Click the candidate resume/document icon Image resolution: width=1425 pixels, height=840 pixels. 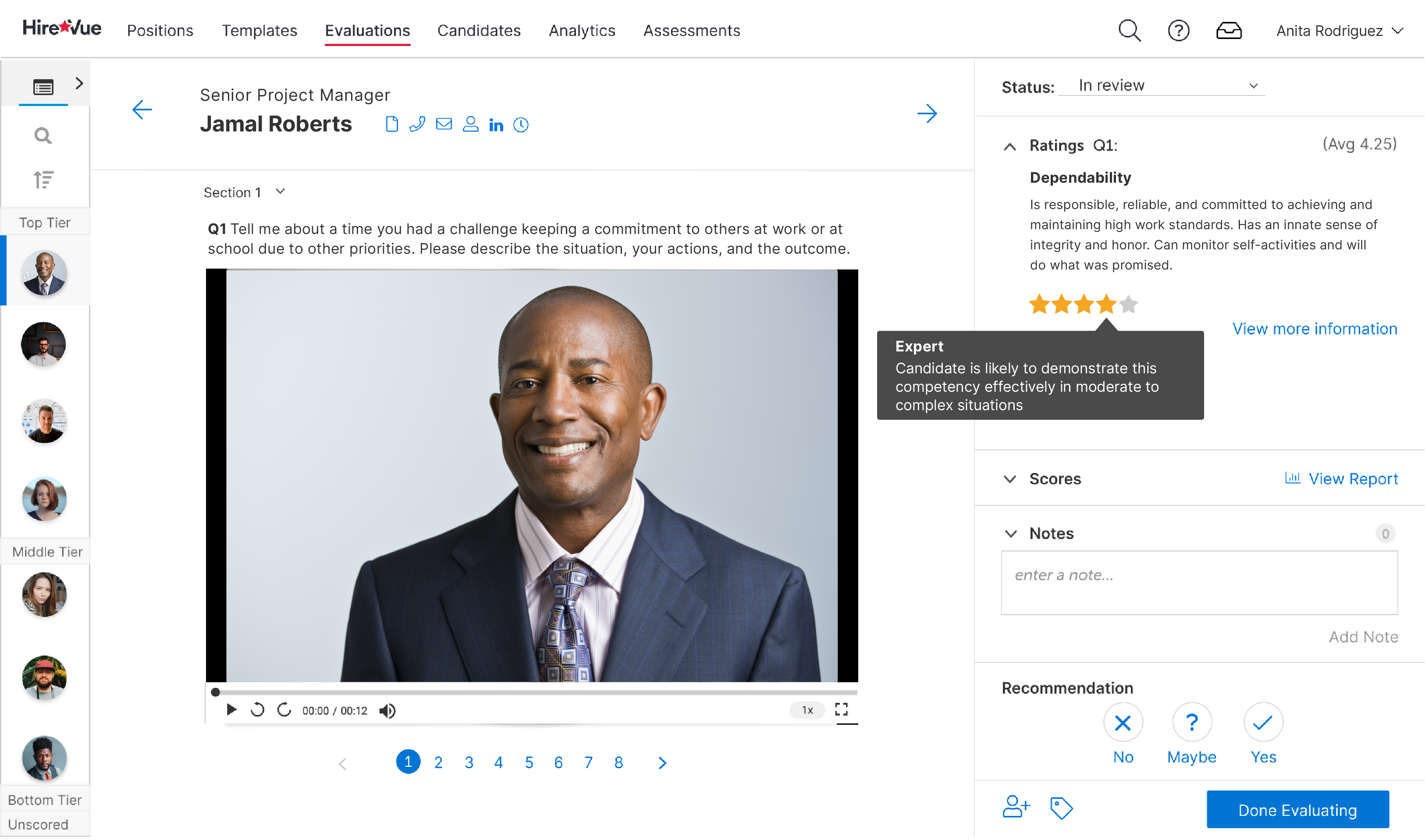[391, 124]
